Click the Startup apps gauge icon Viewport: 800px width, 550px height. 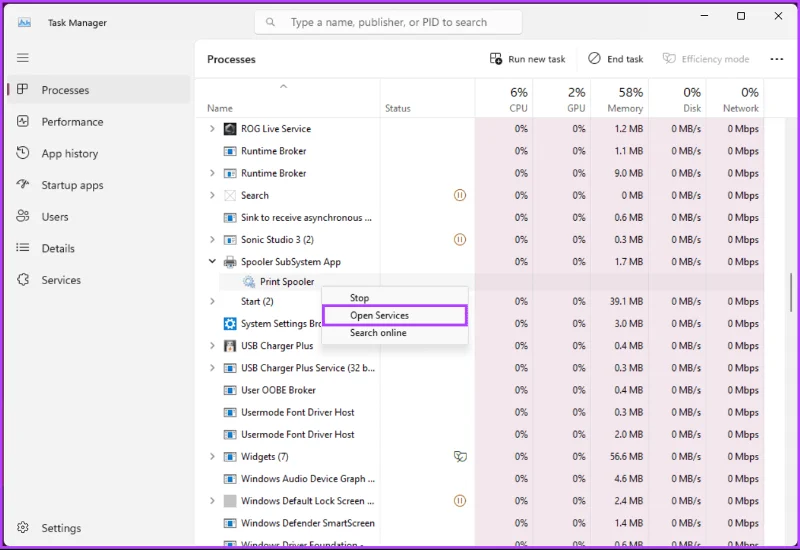click(x=22, y=184)
